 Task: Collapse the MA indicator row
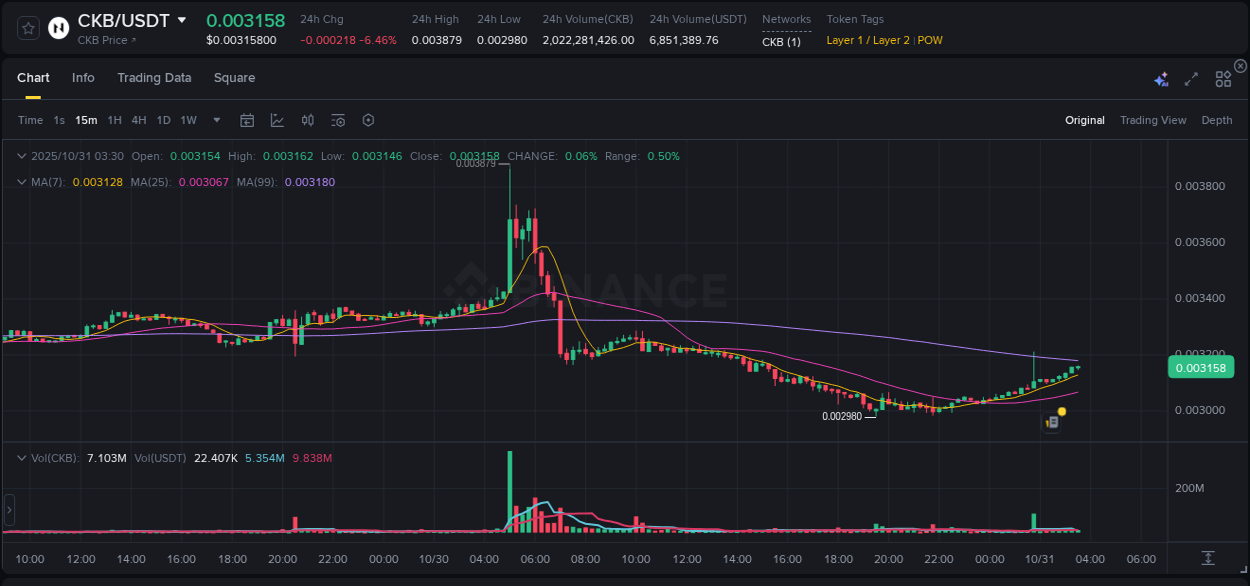[22, 182]
